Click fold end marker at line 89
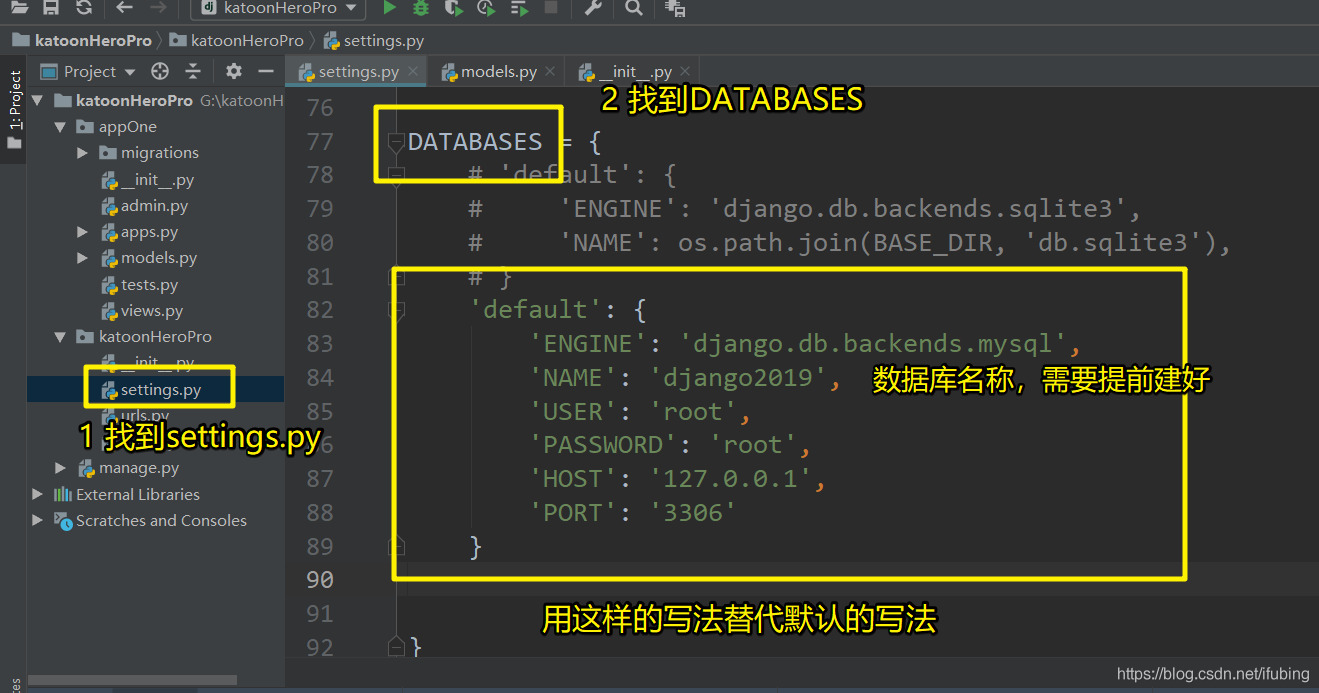The image size is (1319, 693). point(396,546)
